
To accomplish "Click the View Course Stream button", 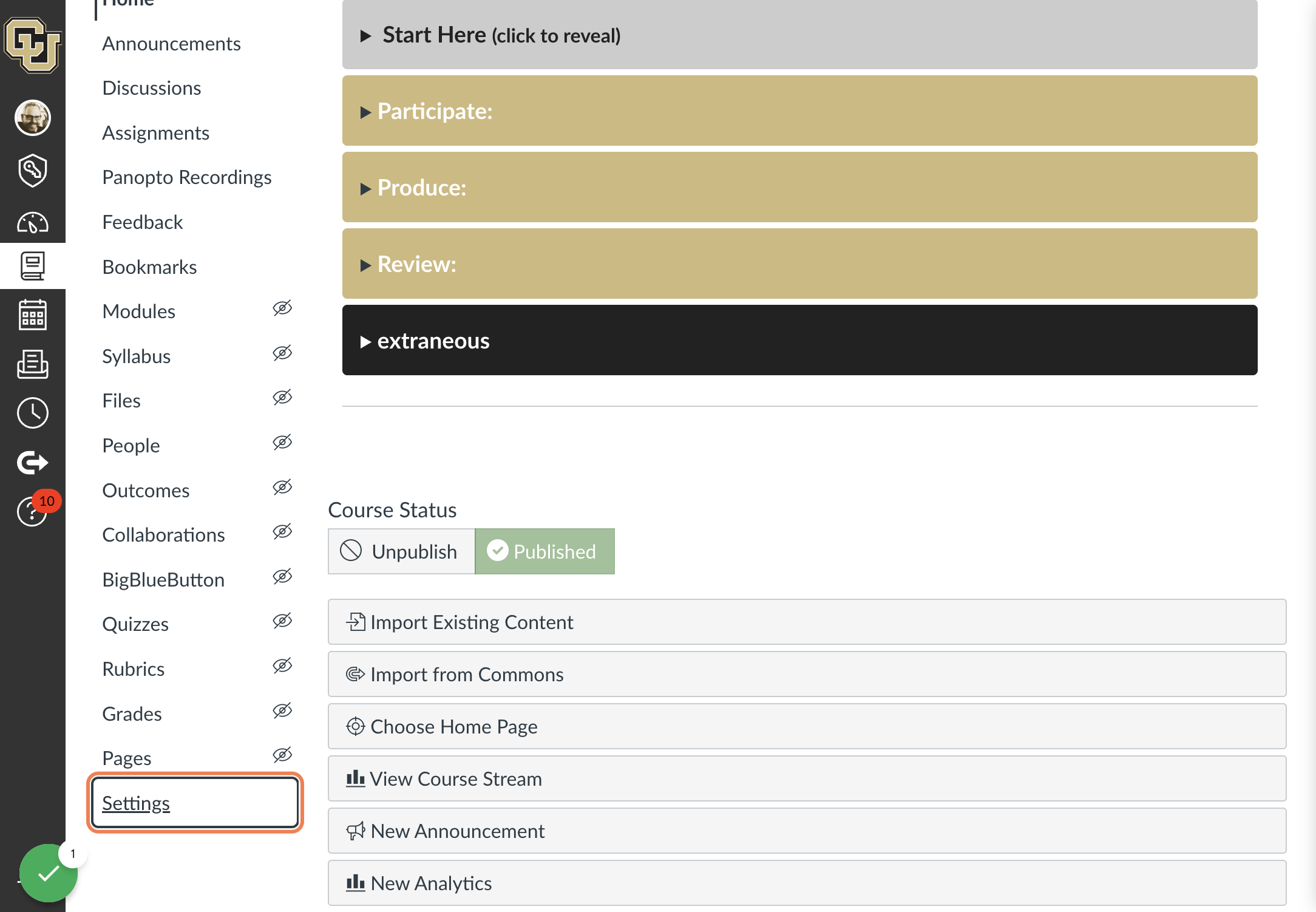I will click(x=807, y=778).
